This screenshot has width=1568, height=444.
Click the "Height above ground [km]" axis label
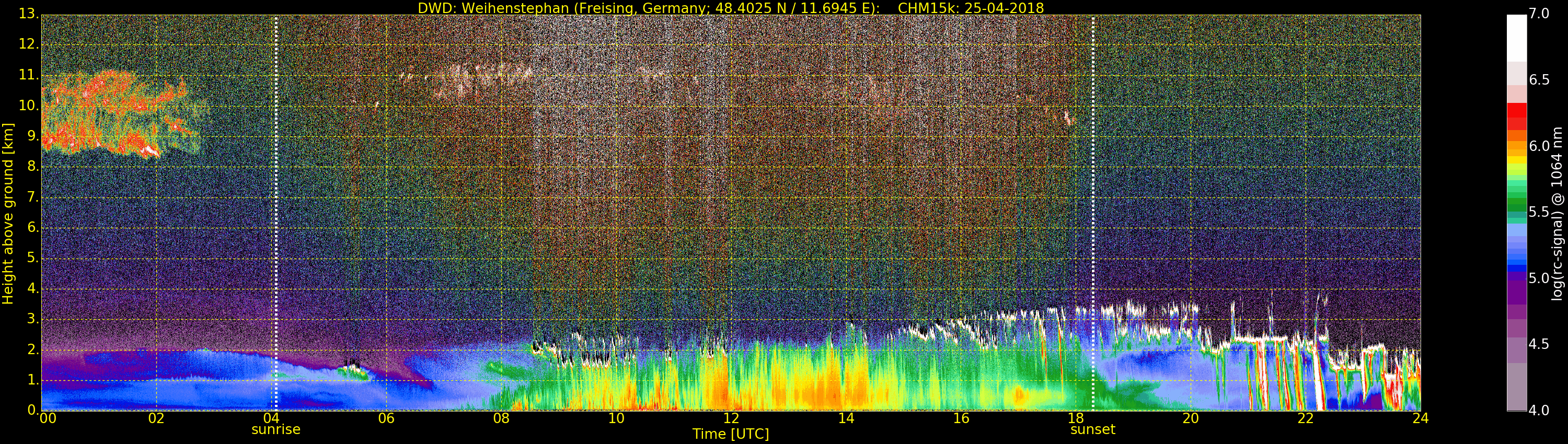(x=8, y=214)
